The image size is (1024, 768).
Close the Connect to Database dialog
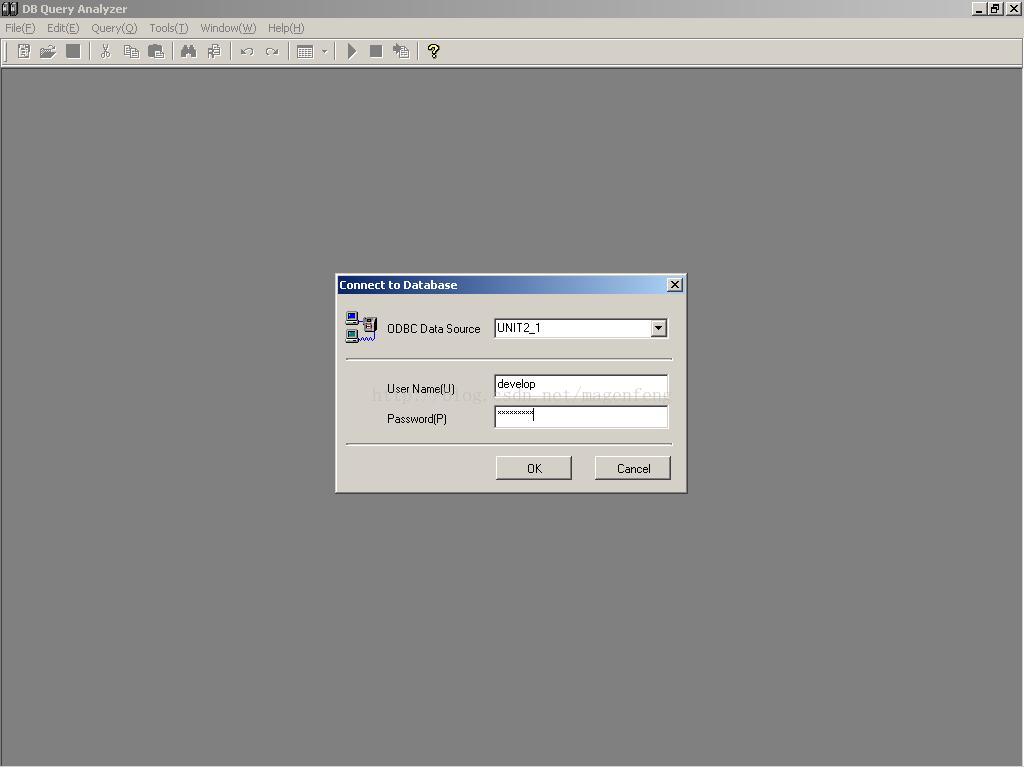click(675, 285)
